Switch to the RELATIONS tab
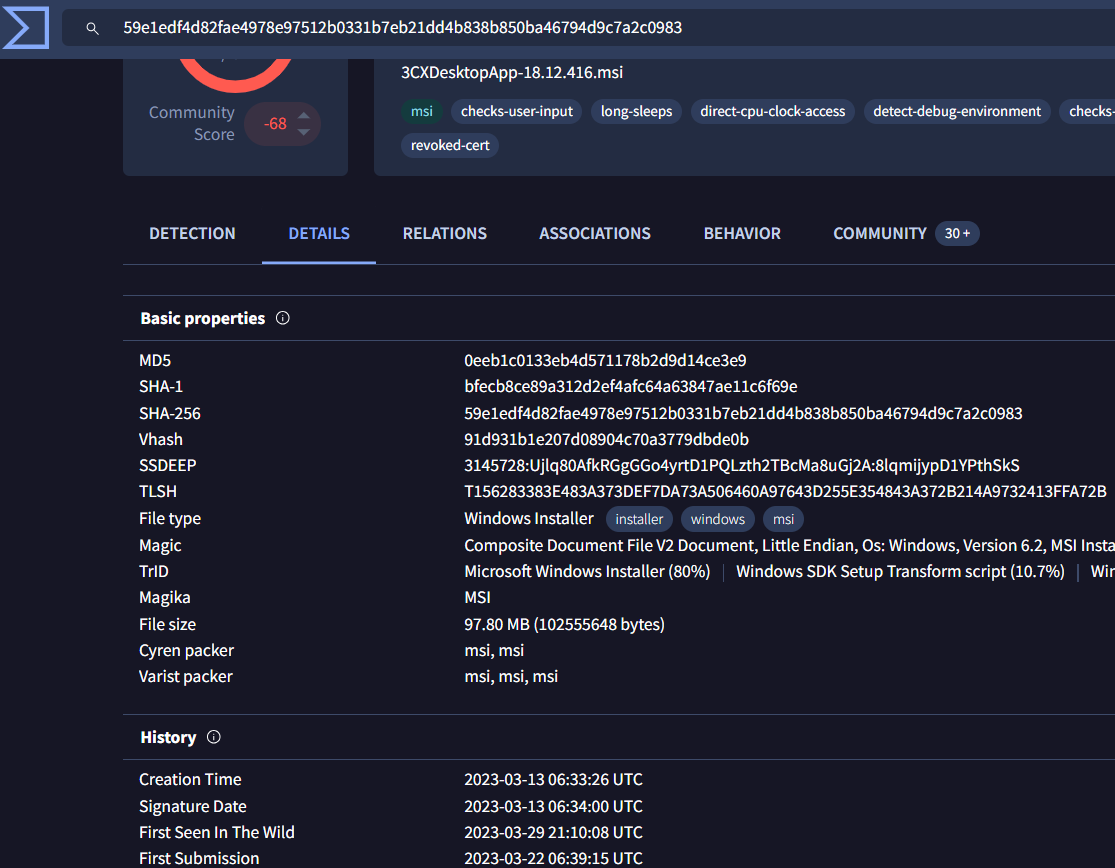The image size is (1115, 868). 444,233
